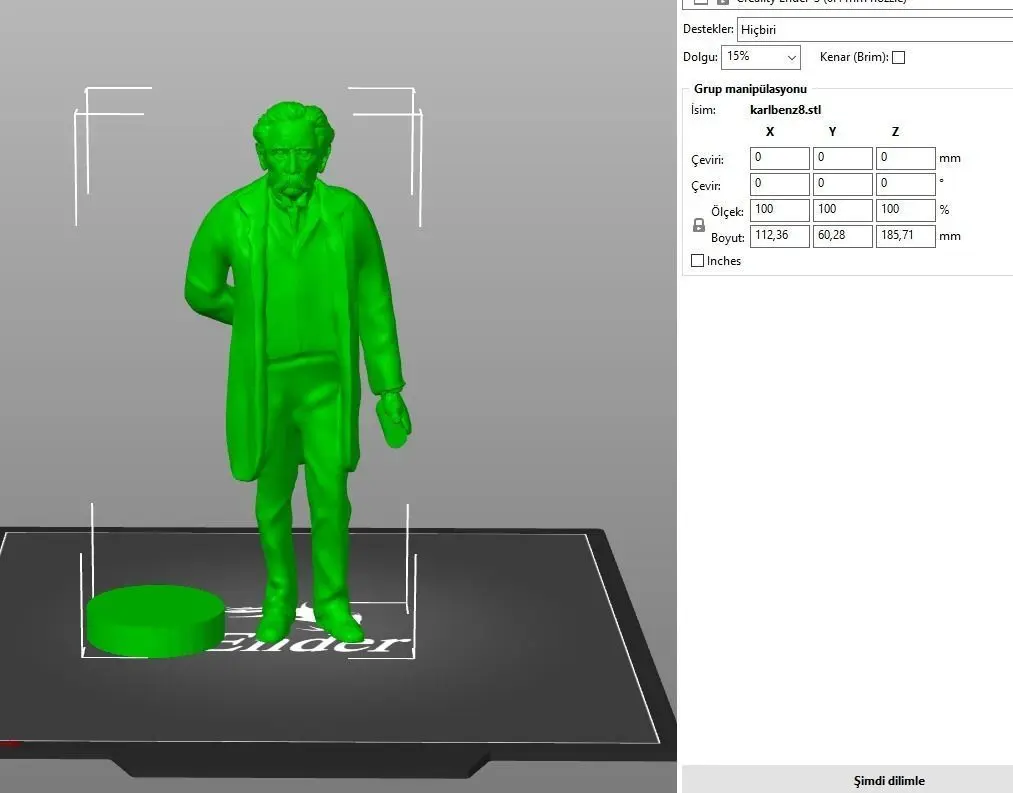Click the Grup manipülasyonu section title
This screenshot has width=1013, height=793.
(x=750, y=89)
